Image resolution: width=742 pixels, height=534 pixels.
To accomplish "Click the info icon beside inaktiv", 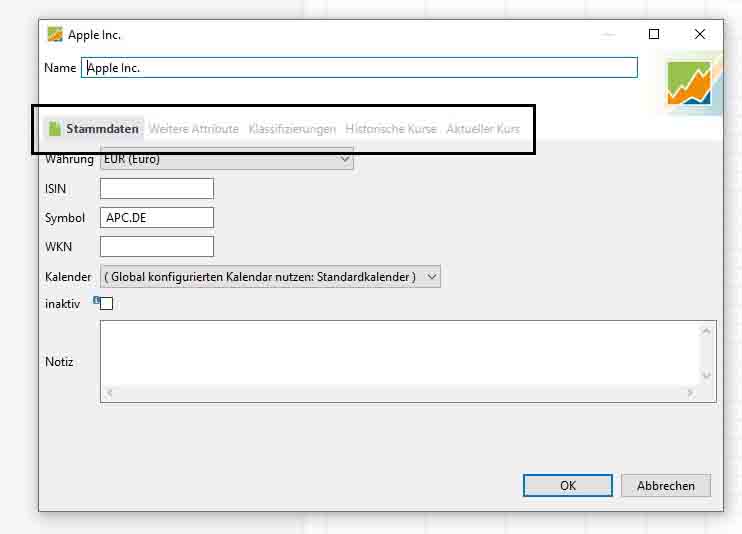I will [96, 300].
